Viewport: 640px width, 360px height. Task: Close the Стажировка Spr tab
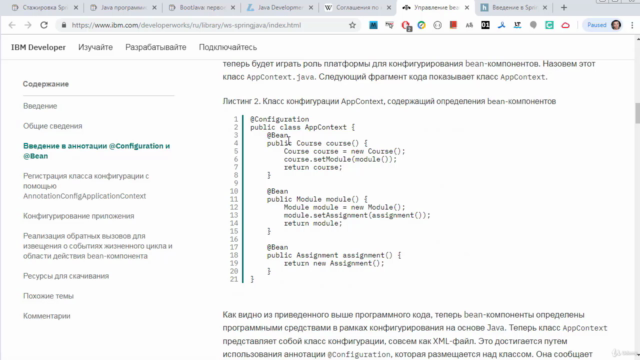click(76, 7)
